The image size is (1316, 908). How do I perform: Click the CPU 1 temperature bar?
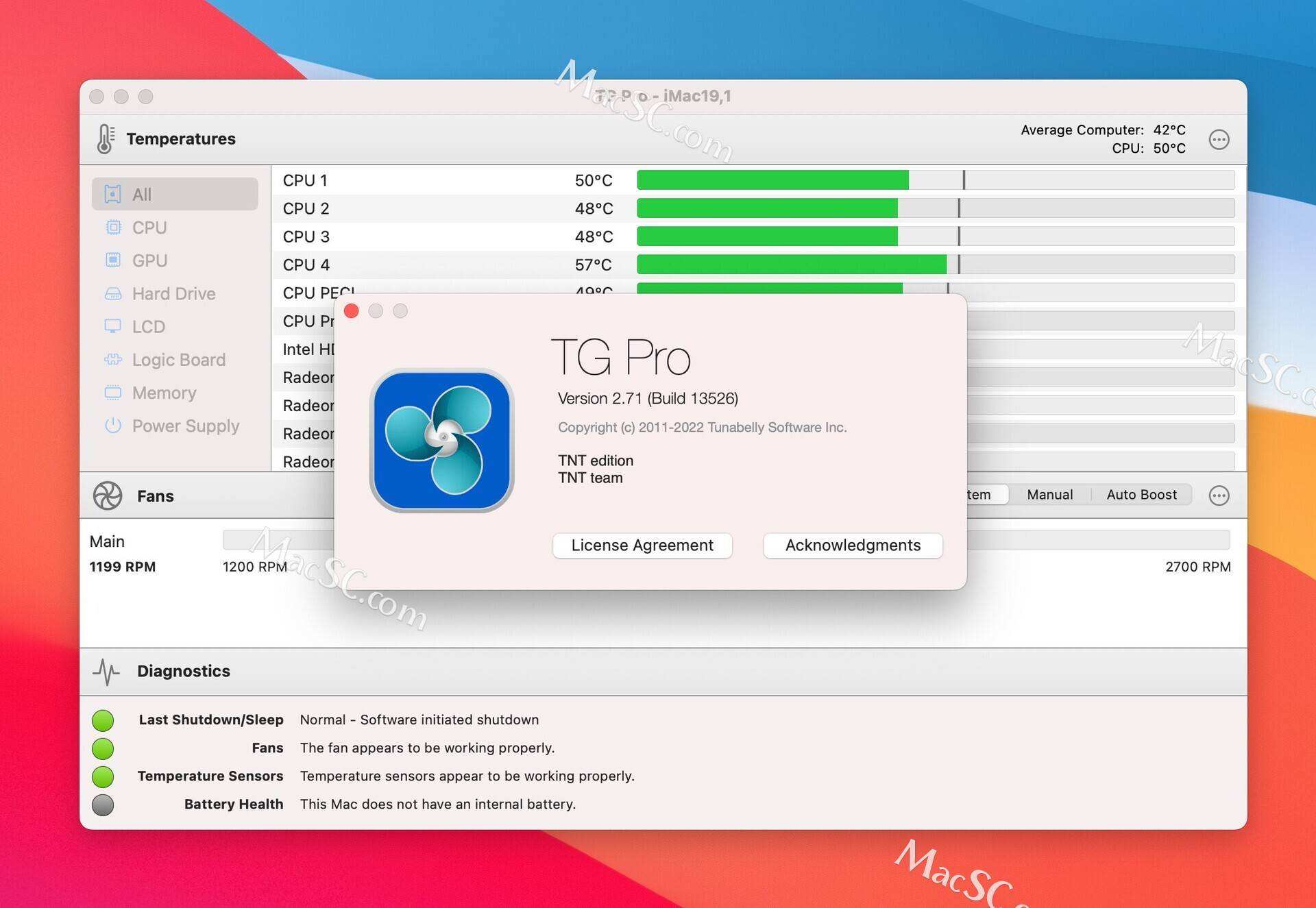[x=936, y=180]
